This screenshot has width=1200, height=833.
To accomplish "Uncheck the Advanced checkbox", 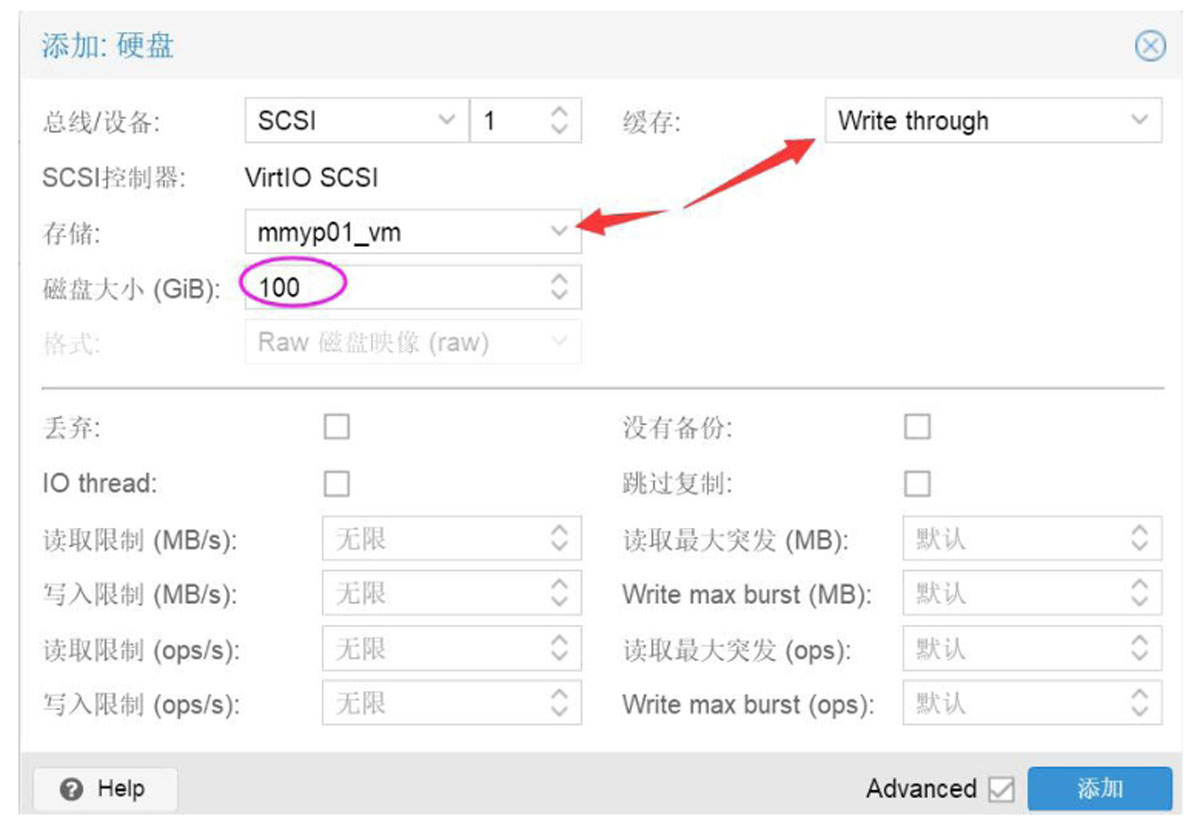I will pos(1000,790).
